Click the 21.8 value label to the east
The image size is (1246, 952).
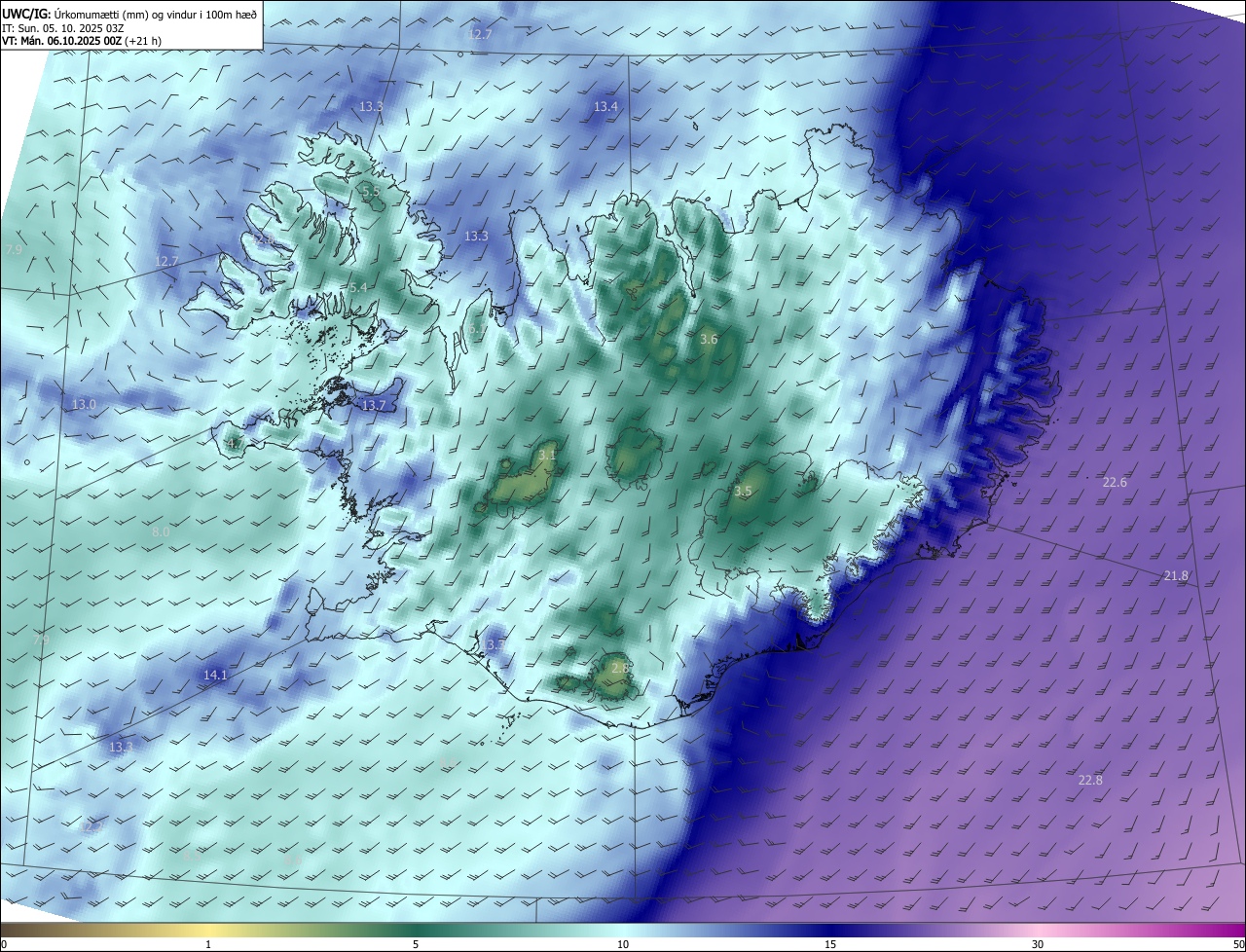(x=1176, y=576)
